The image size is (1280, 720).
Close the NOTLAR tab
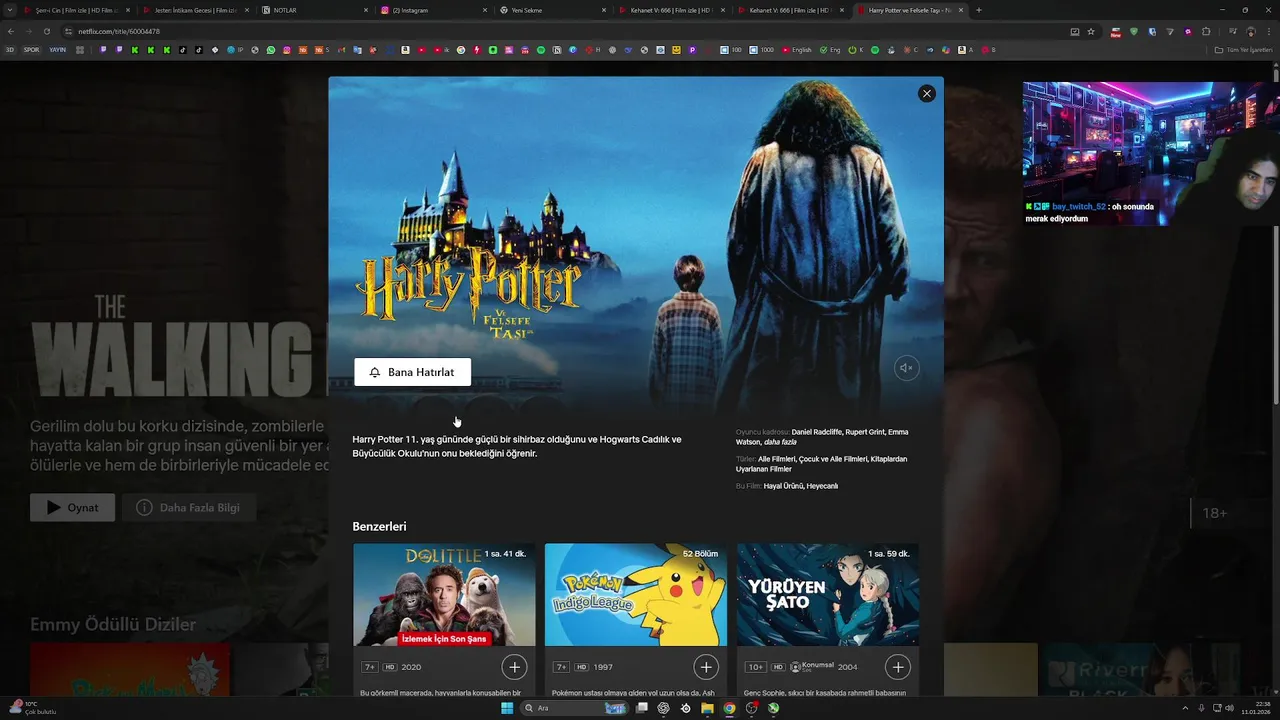pyautogui.click(x=366, y=10)
